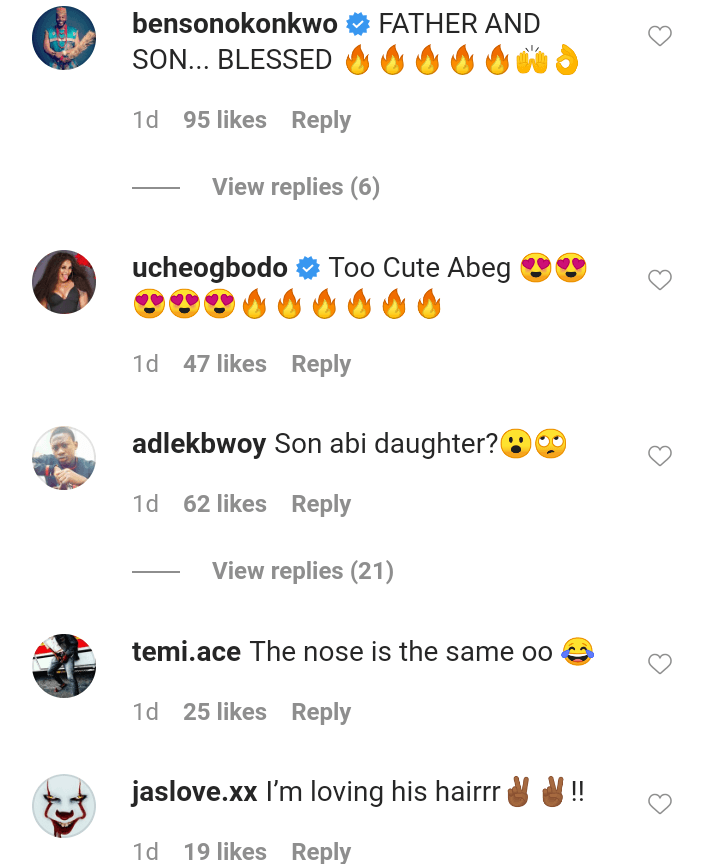Viewport: 720px width, 864px height.
Task: Like adlekbwoy's comment with the heart
Action: [660, 457]
